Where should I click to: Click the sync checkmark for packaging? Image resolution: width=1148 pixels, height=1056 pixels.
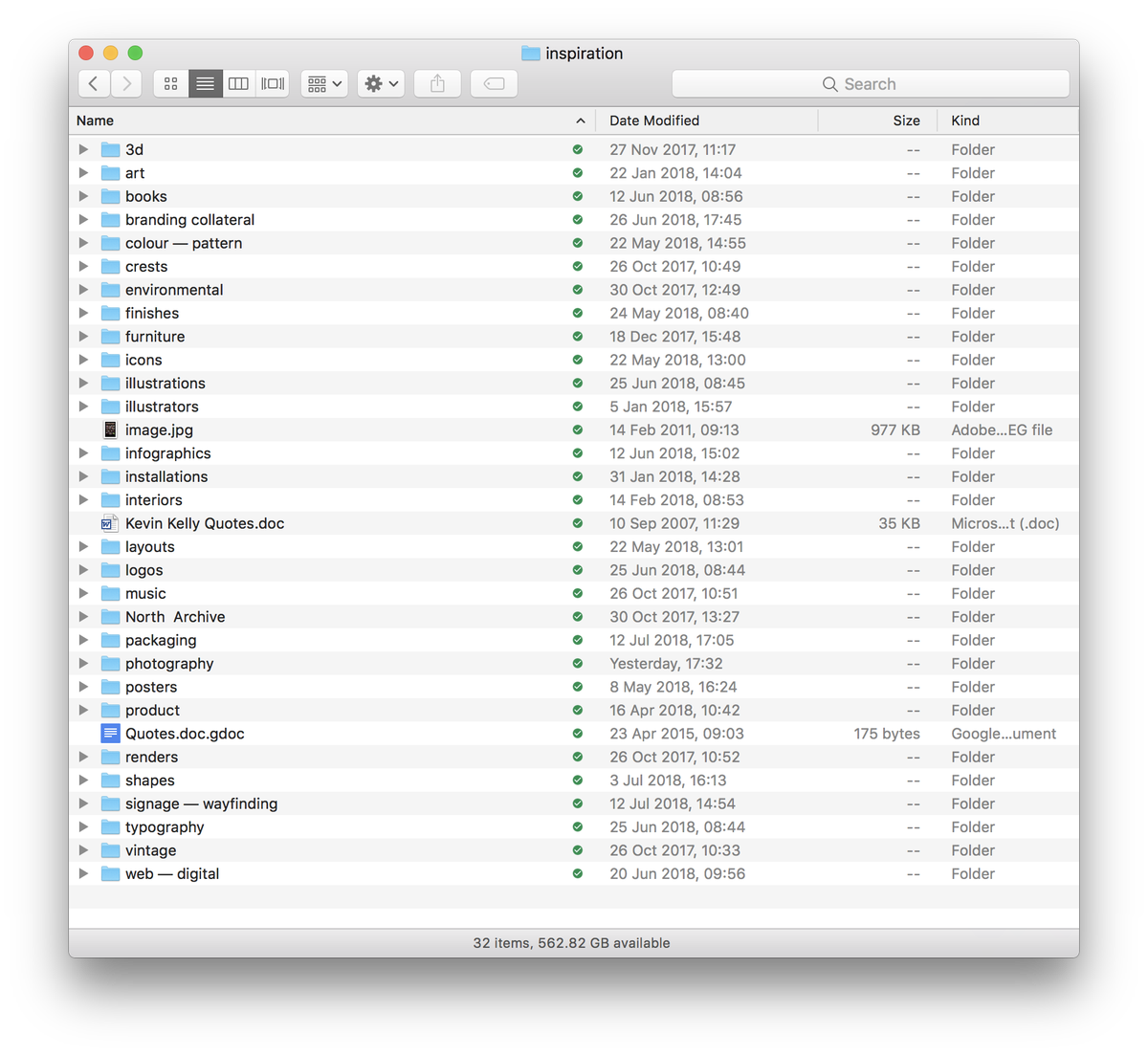[x=578, y=640]
